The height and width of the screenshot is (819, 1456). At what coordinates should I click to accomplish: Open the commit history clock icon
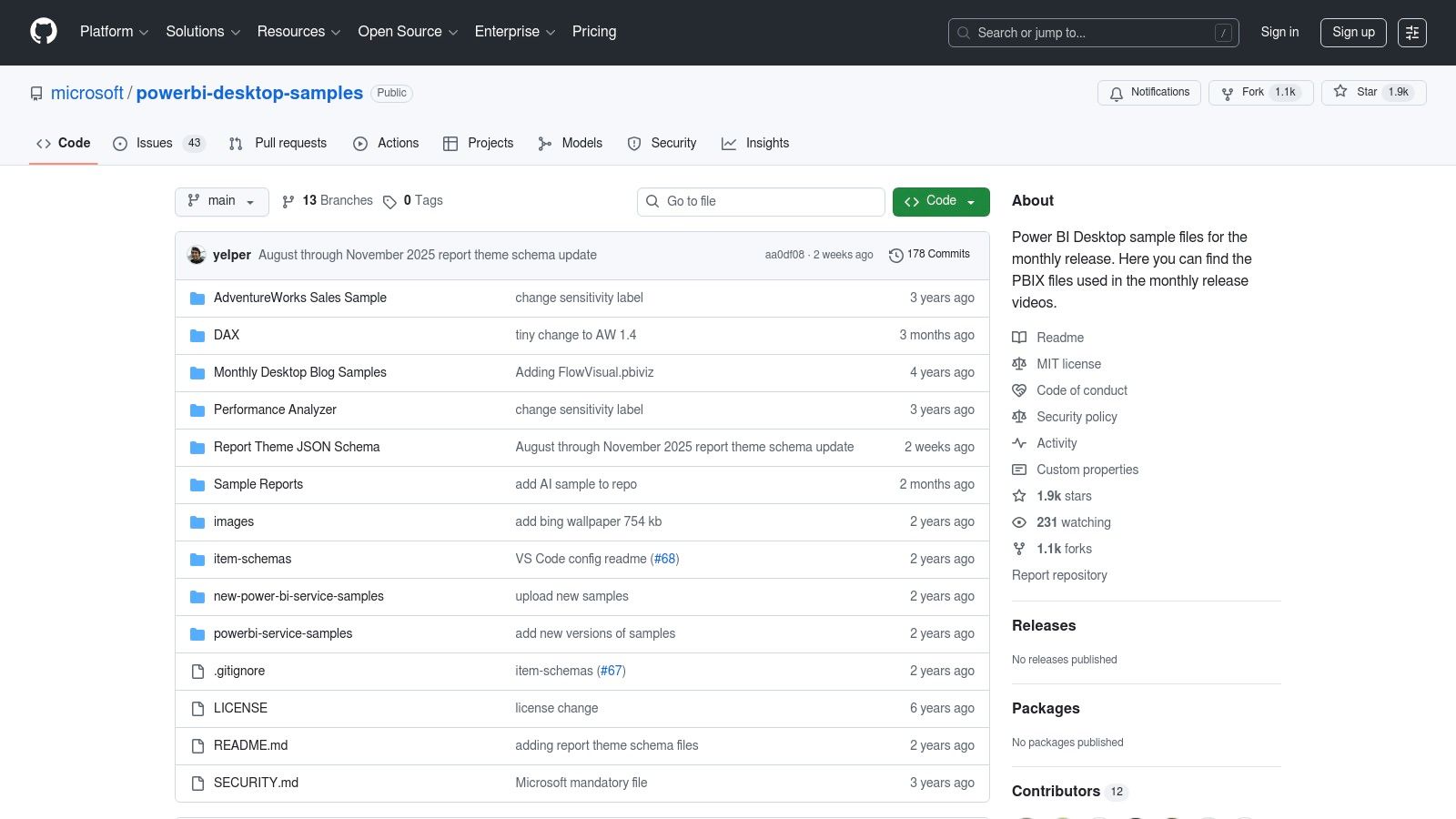895,256
